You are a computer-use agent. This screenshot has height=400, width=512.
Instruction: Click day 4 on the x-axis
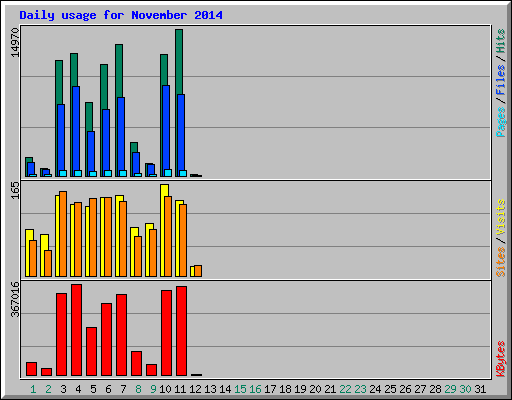78,389
